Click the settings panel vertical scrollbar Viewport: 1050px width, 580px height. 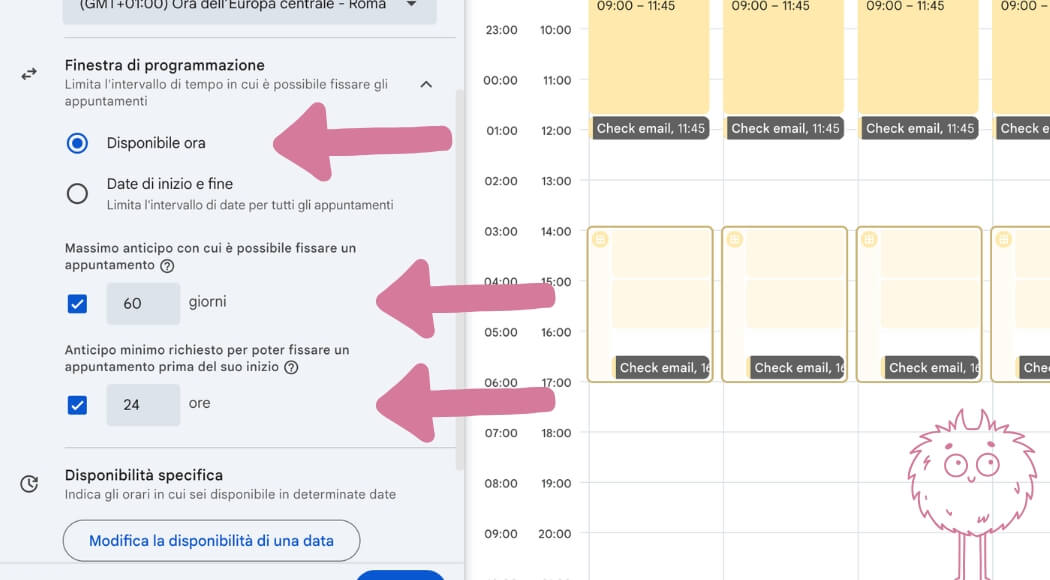pos(459,280)
